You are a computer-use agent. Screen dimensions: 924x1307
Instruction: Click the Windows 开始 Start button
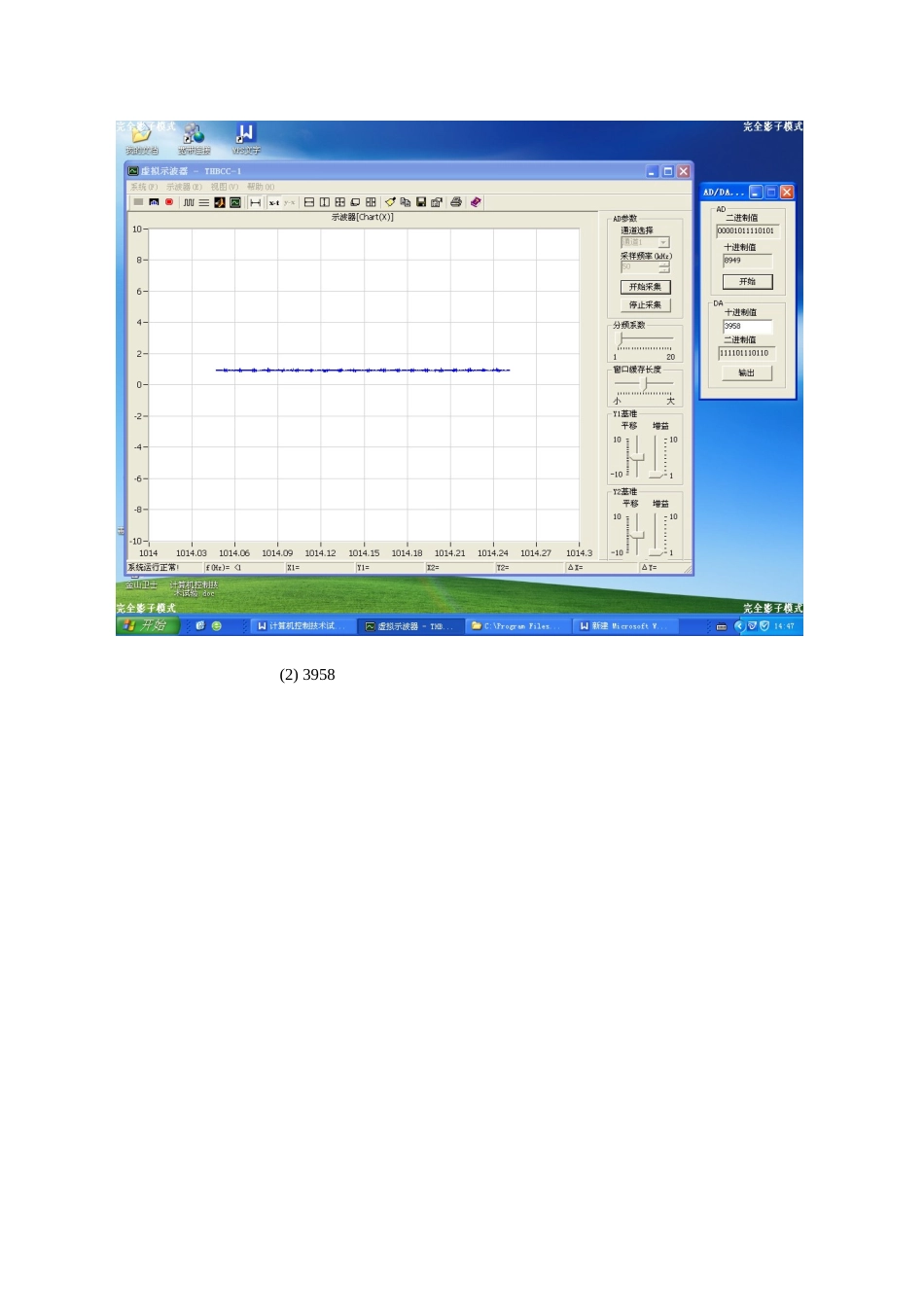[147, 625]
